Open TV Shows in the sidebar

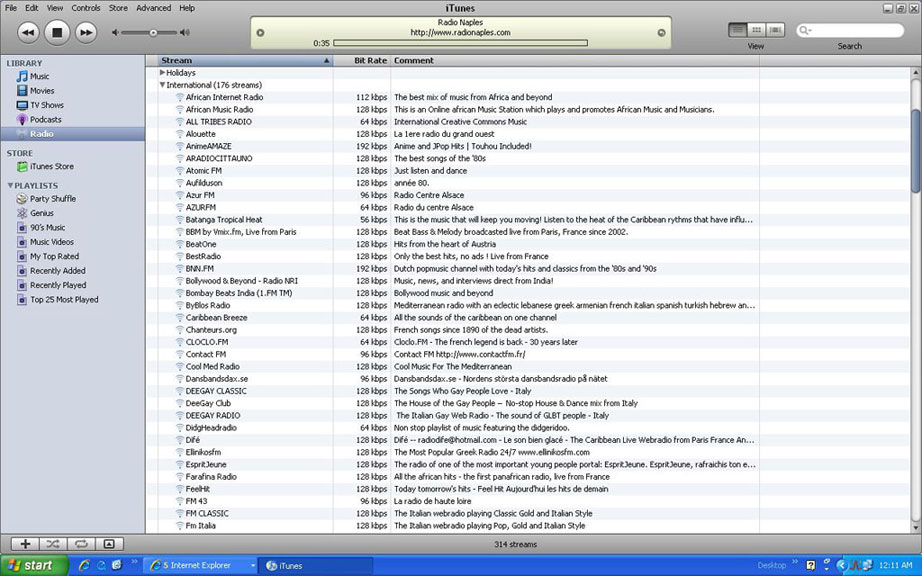click(x=40, y=105)
